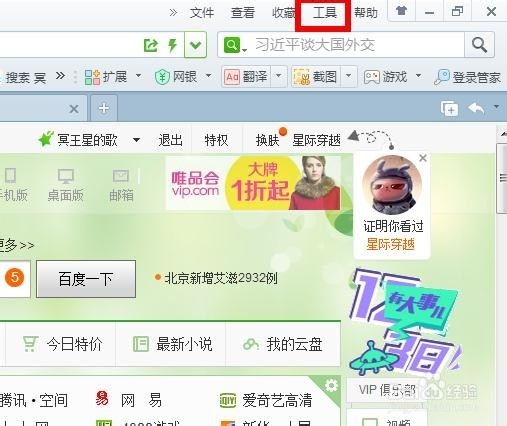507x426 pixels.
Task: Click the cartoon avatar in popup card
Action: coord(392,185)
